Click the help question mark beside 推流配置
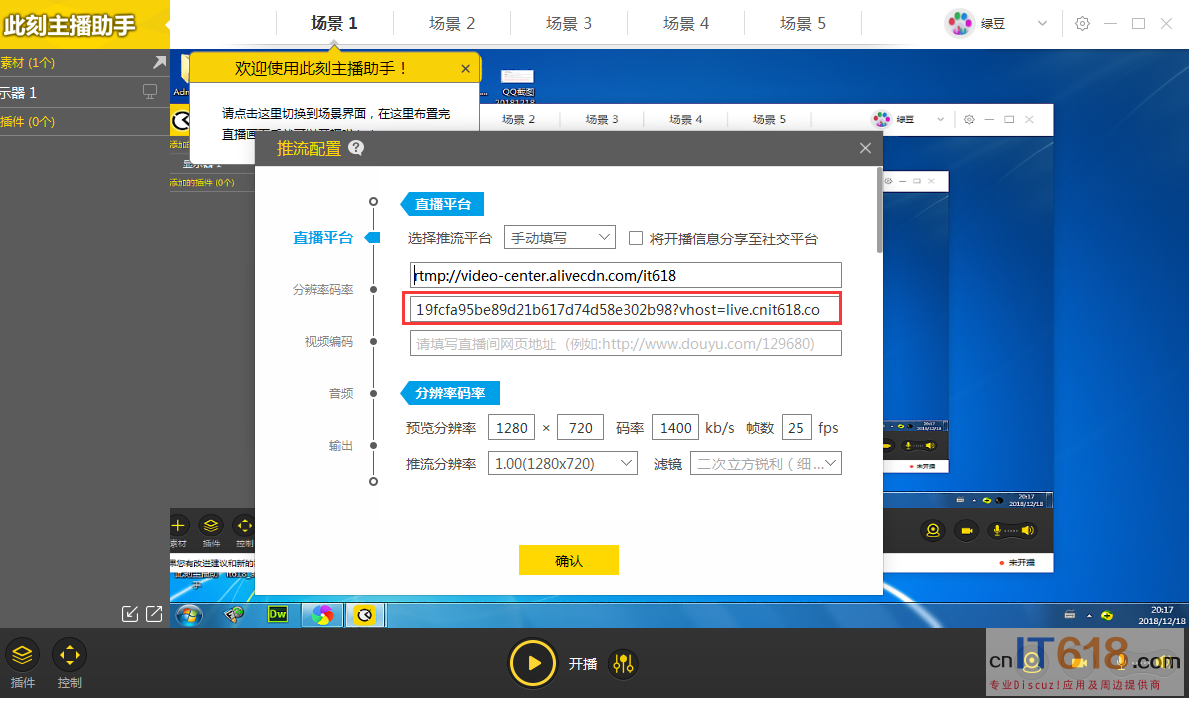This screenshot has width=1189, height=701. point(356,148)
